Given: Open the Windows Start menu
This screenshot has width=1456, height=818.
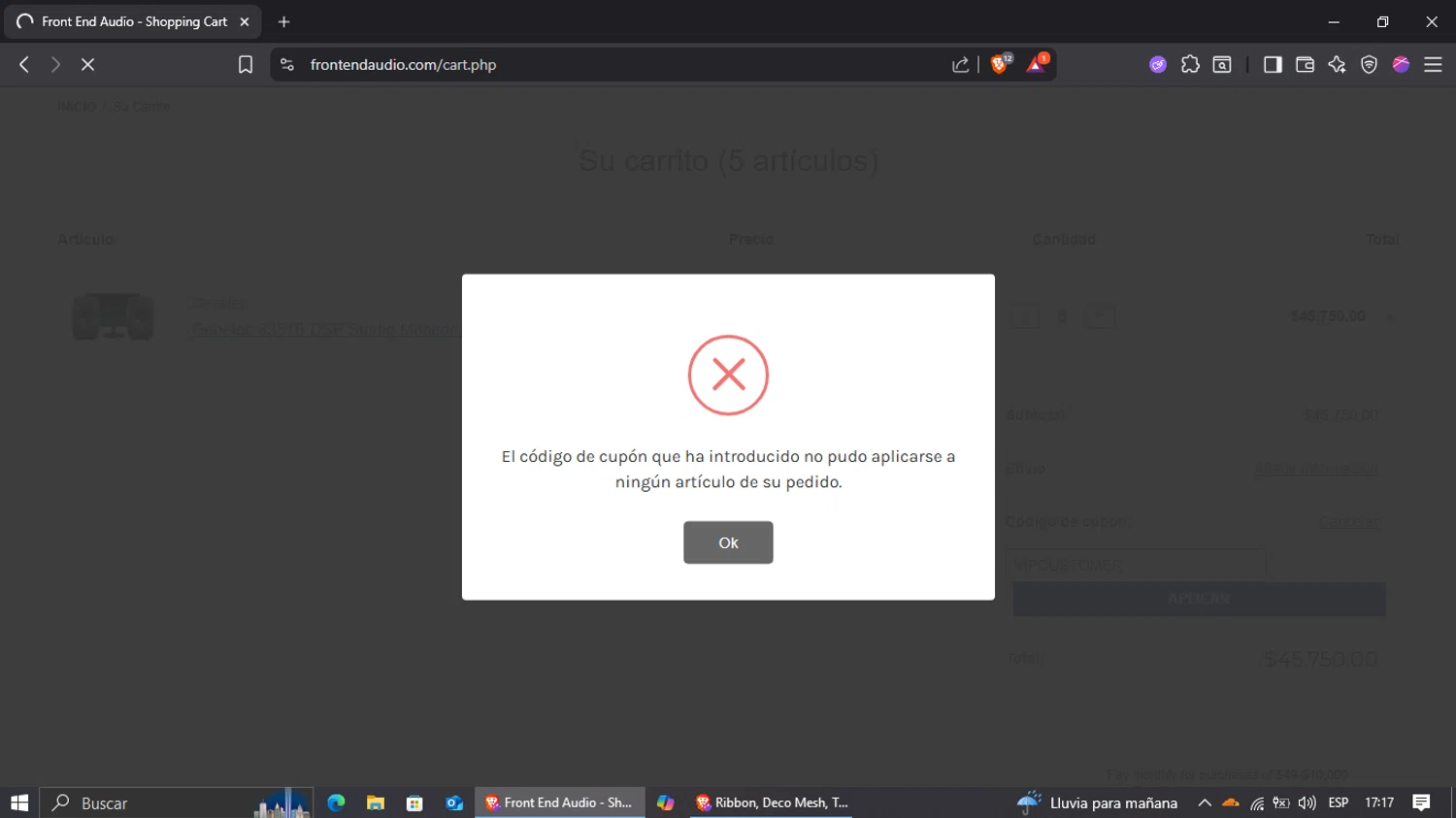Looking at the screenshot, I should (19, 802).
